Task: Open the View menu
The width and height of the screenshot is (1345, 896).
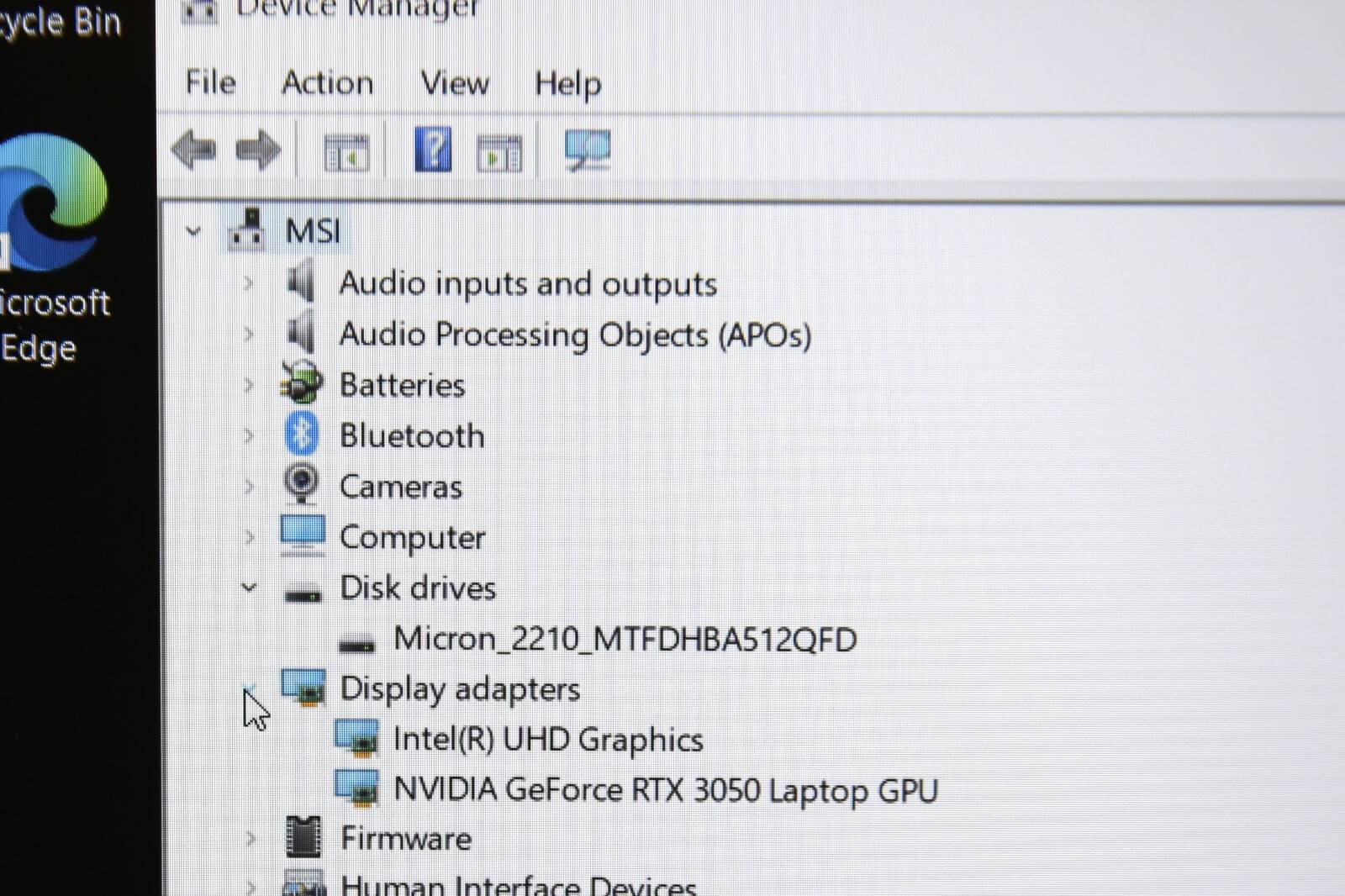Action: [454, 82]
